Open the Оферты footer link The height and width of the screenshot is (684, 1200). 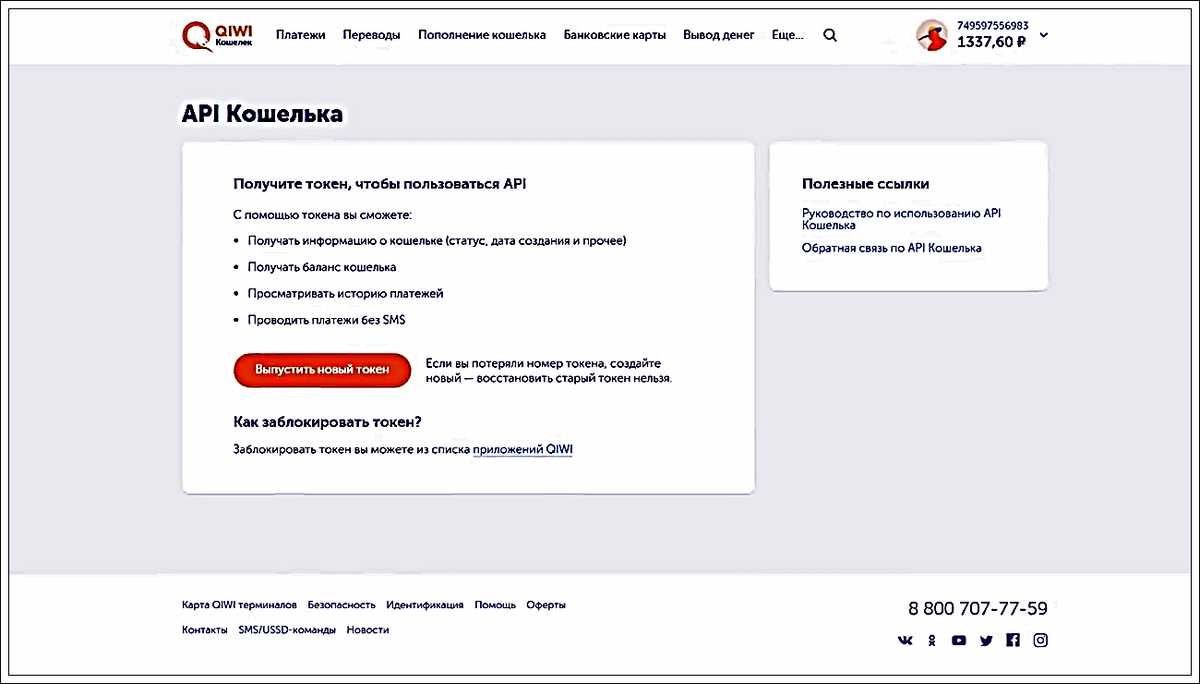546,605
